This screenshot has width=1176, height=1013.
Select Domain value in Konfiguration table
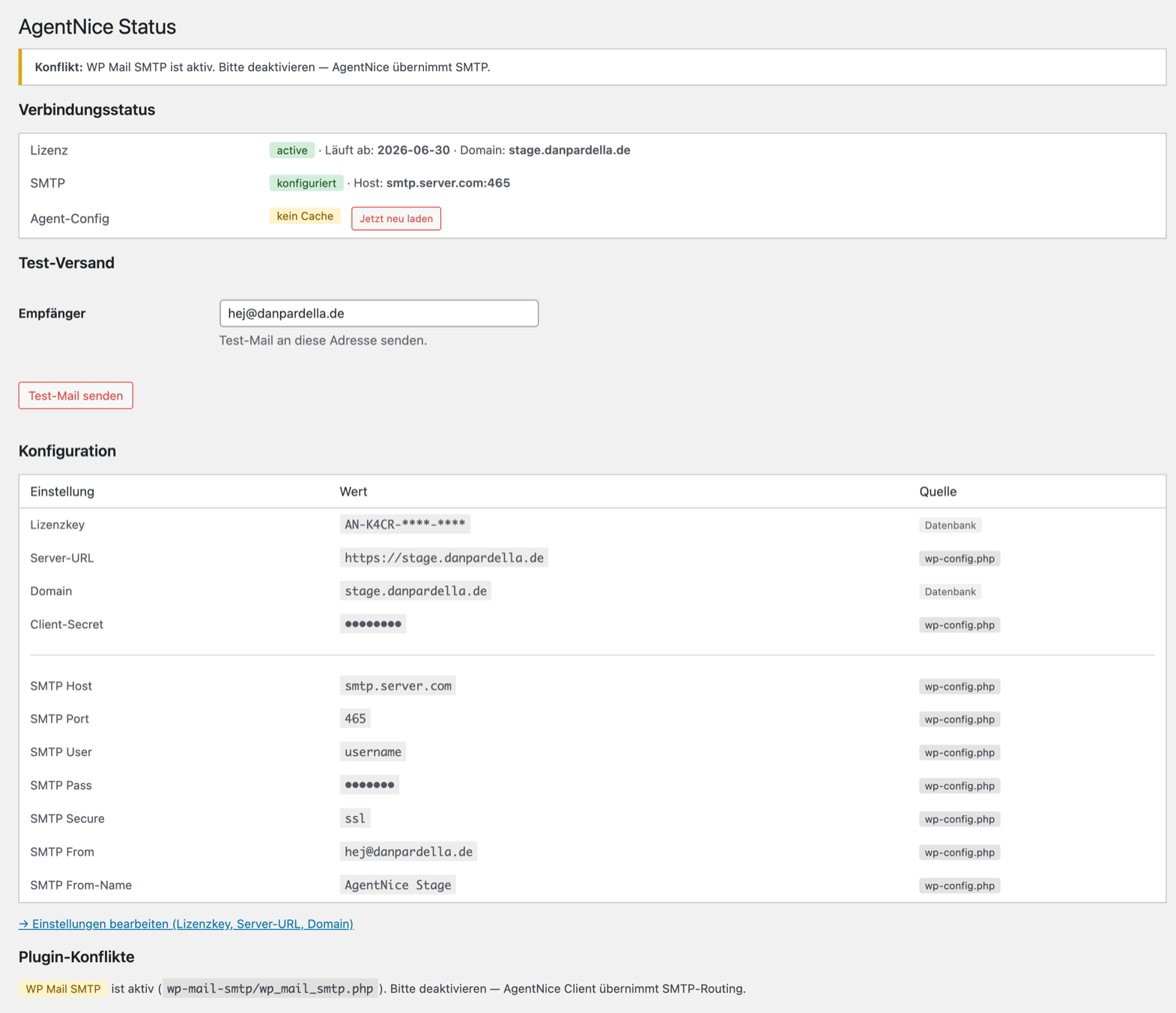[416, 591]
